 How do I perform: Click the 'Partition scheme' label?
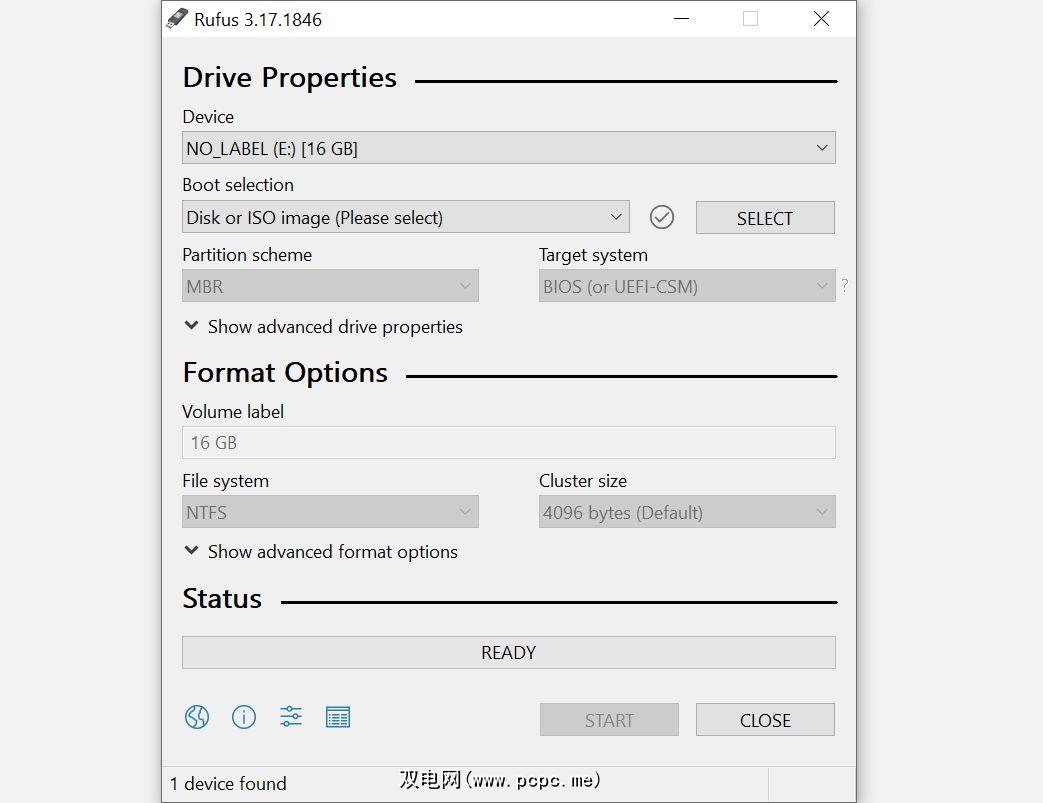coord(247,255)
